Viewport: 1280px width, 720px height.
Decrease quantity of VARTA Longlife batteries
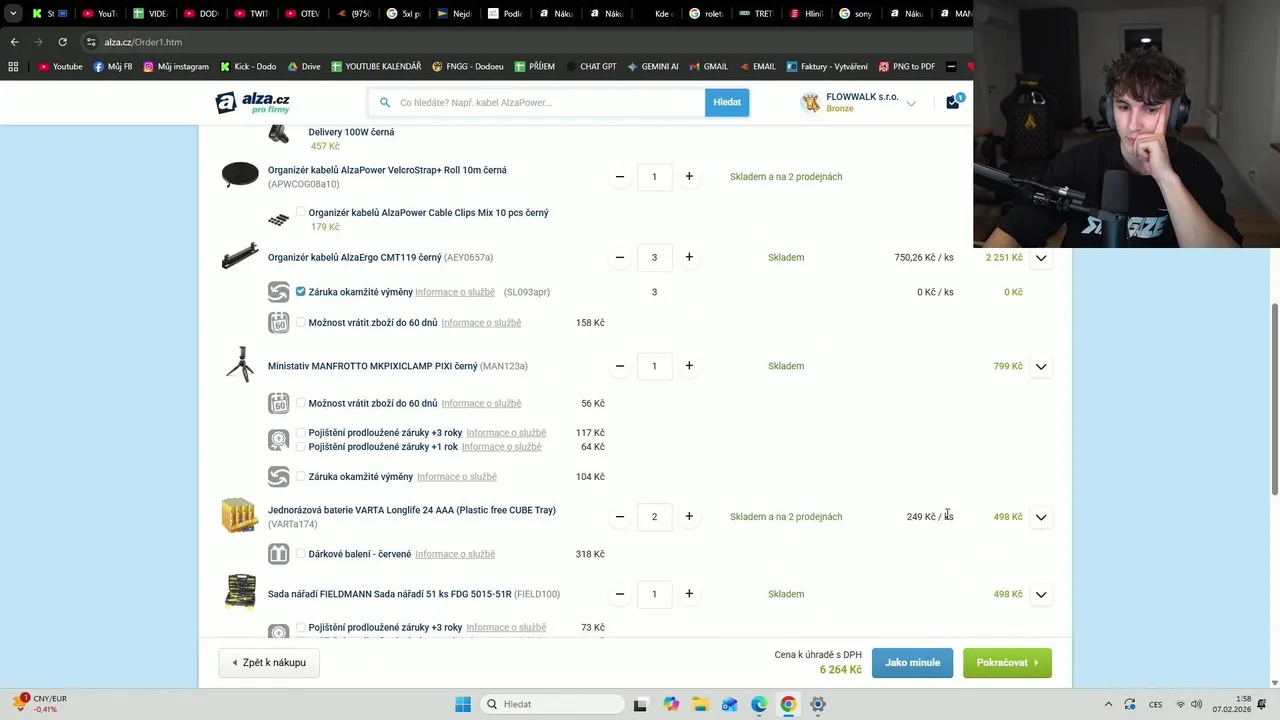(x=620, y=517)
